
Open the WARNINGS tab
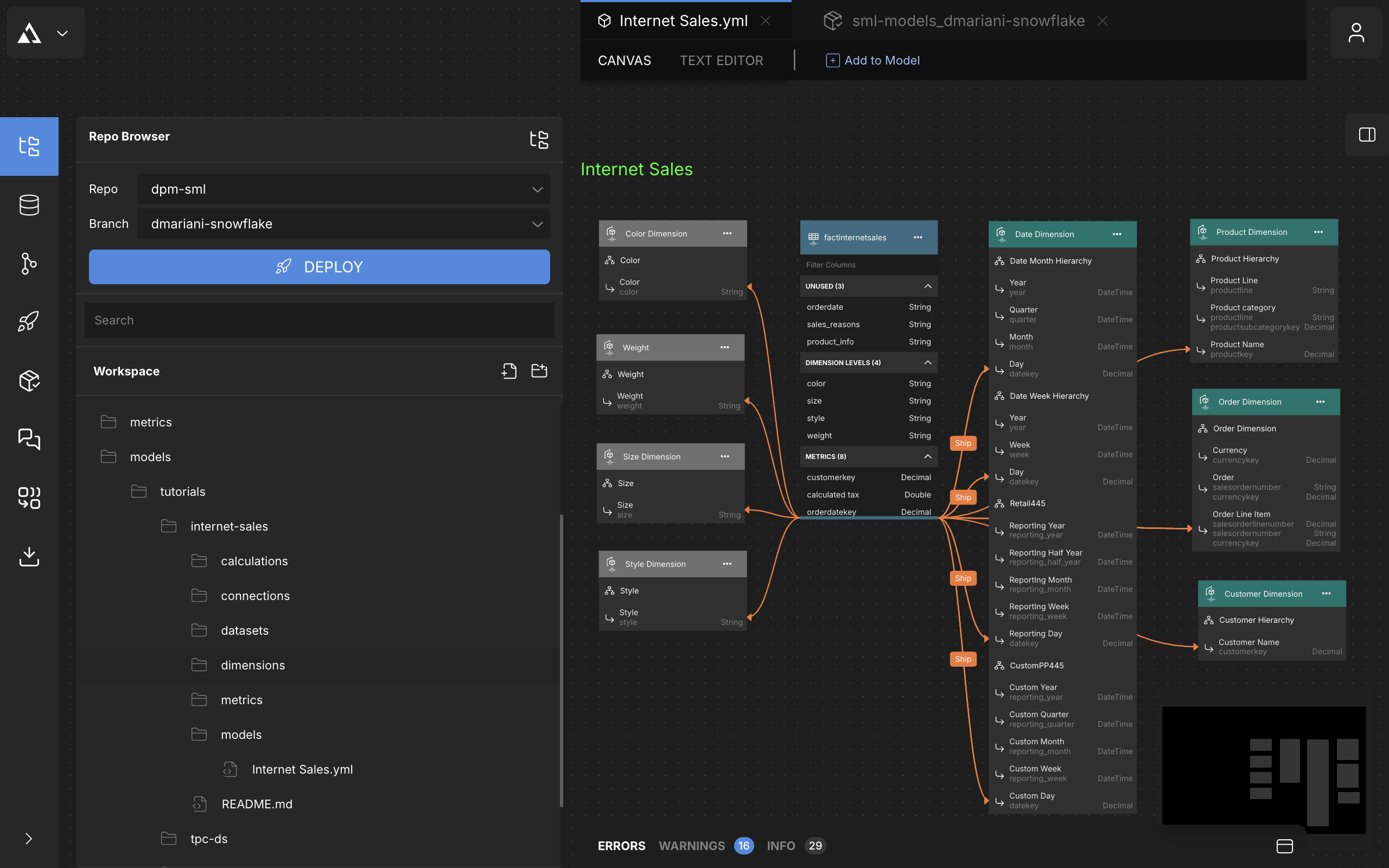pos(692,846)
